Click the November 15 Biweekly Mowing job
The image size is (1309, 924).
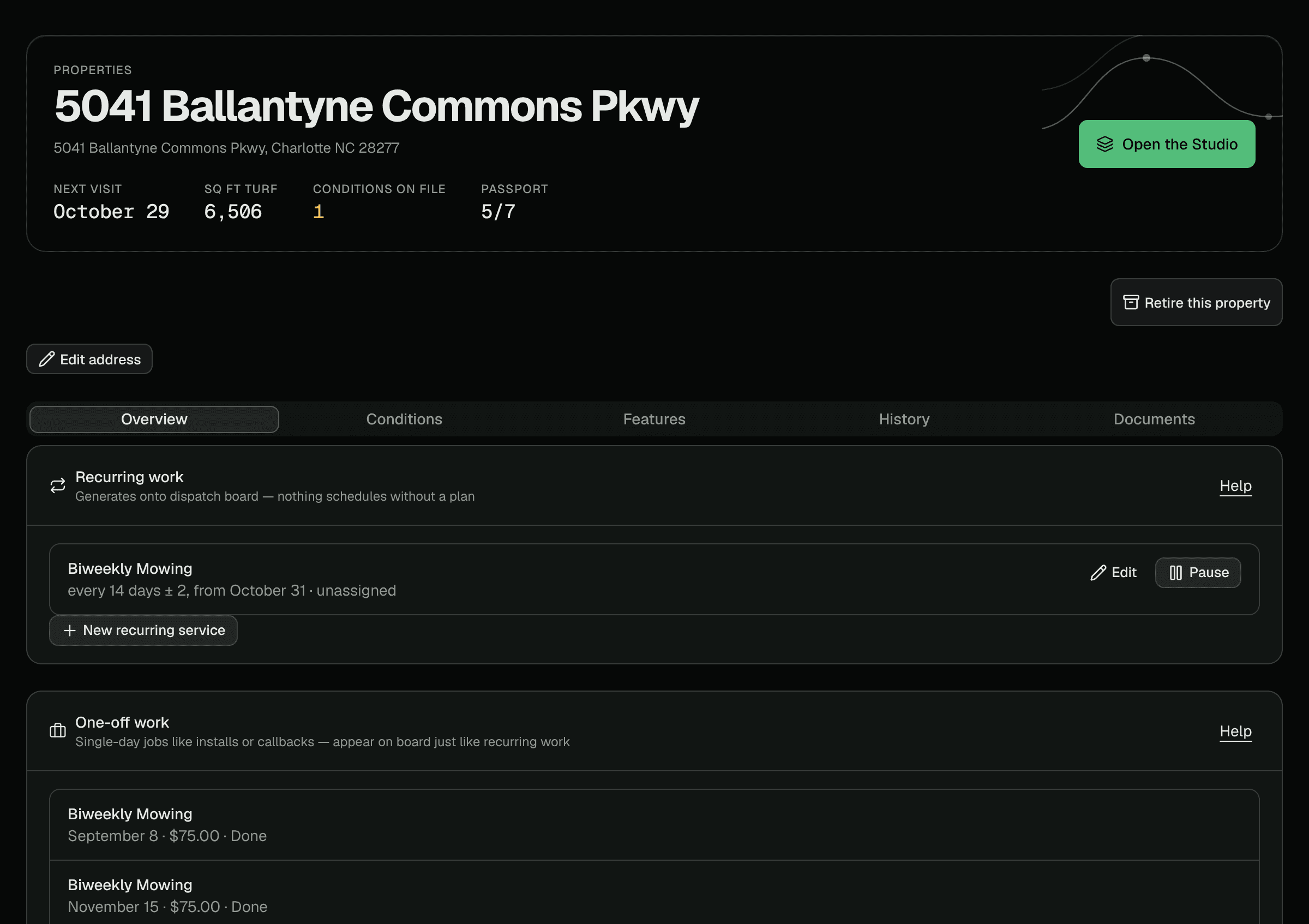coord(654,893)
